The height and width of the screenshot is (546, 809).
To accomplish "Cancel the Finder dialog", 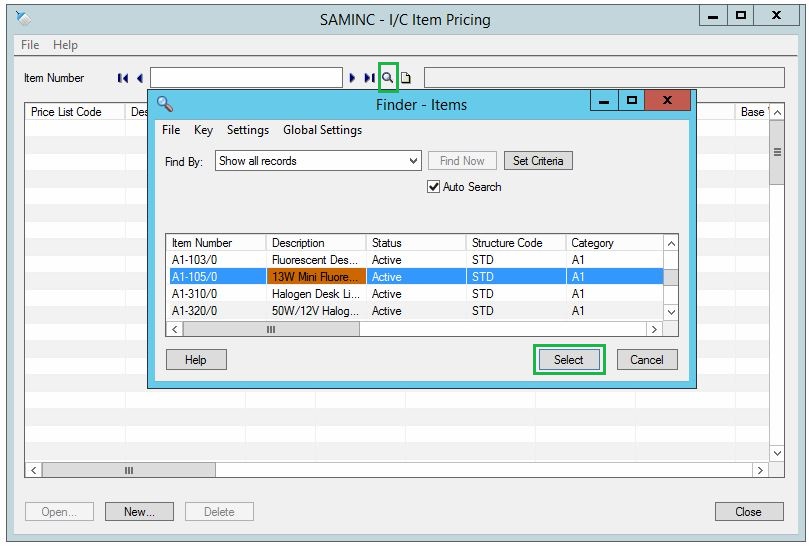I will 646,360.
